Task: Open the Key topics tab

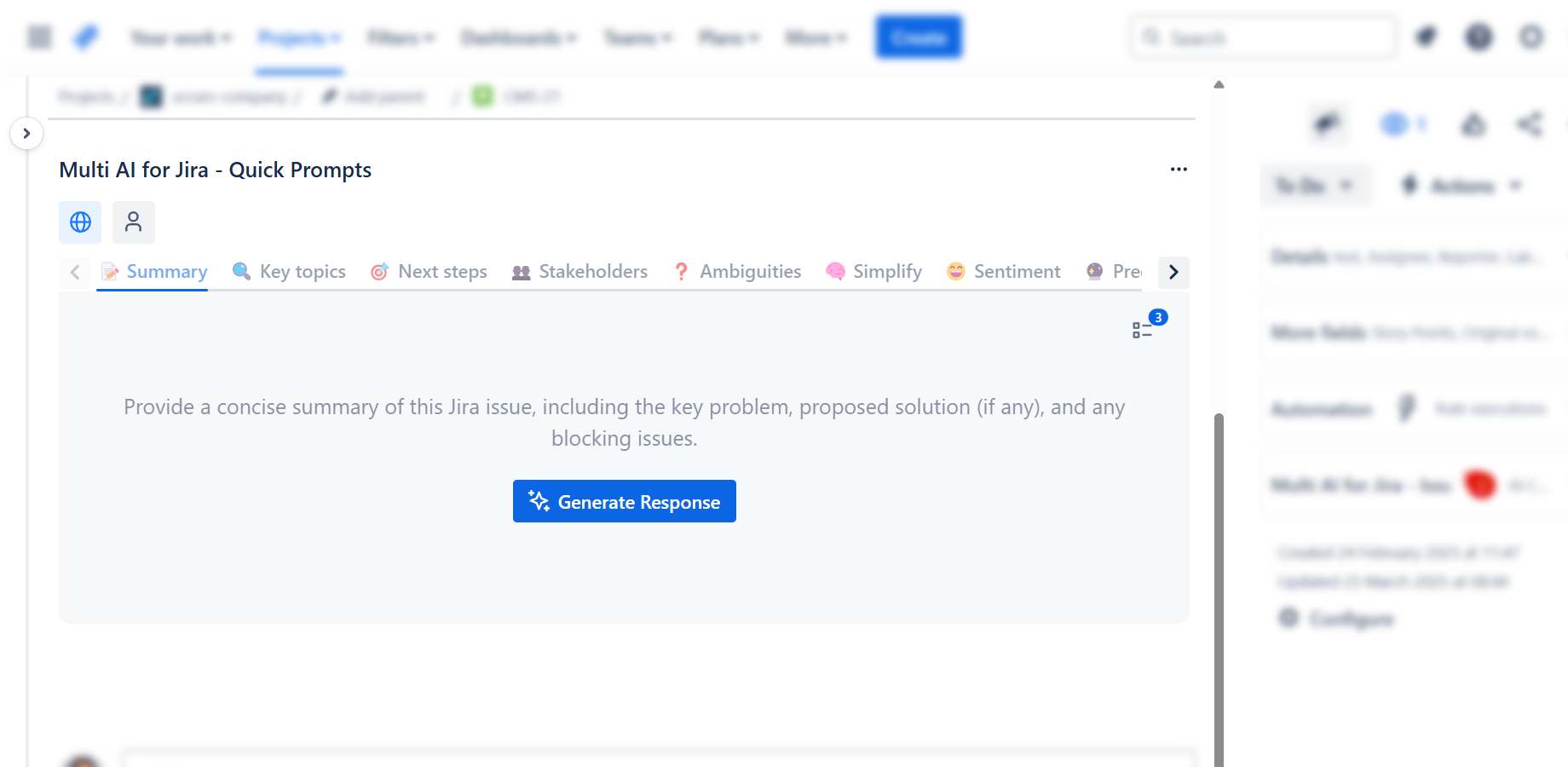Action: (x=290, y=272)
